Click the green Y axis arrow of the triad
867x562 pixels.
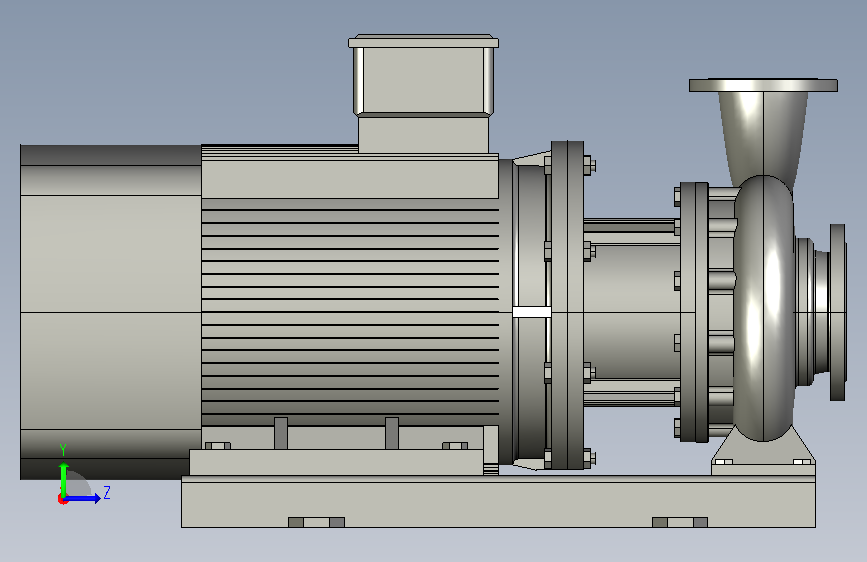pyautogui.click(x=64, y=479)
